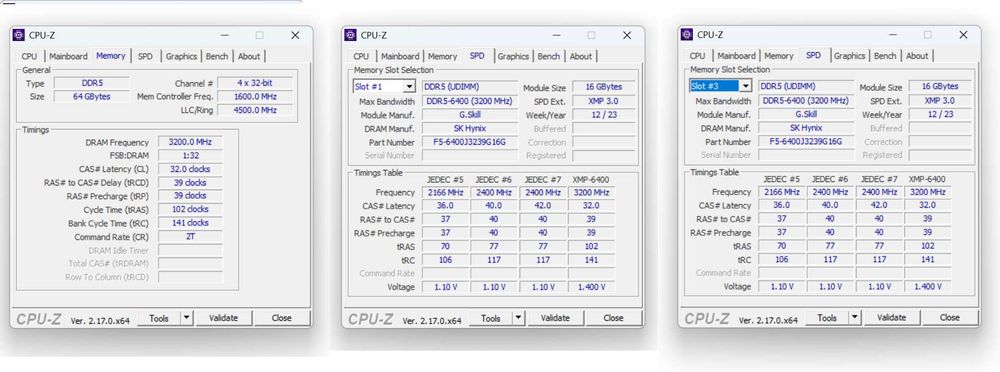
Task: Click JEDEC #5 frequency 2166 MHz in middle window
Action: 445,192
